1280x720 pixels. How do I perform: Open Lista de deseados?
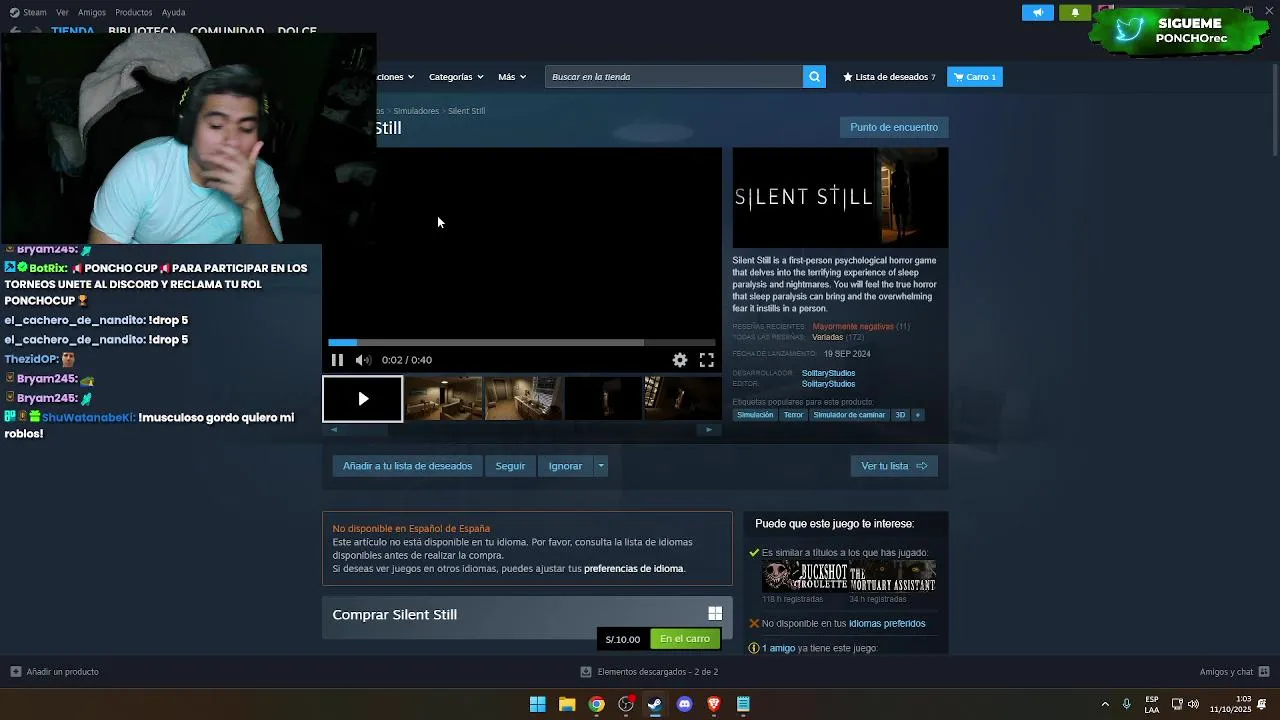click(x=889, y=77)
